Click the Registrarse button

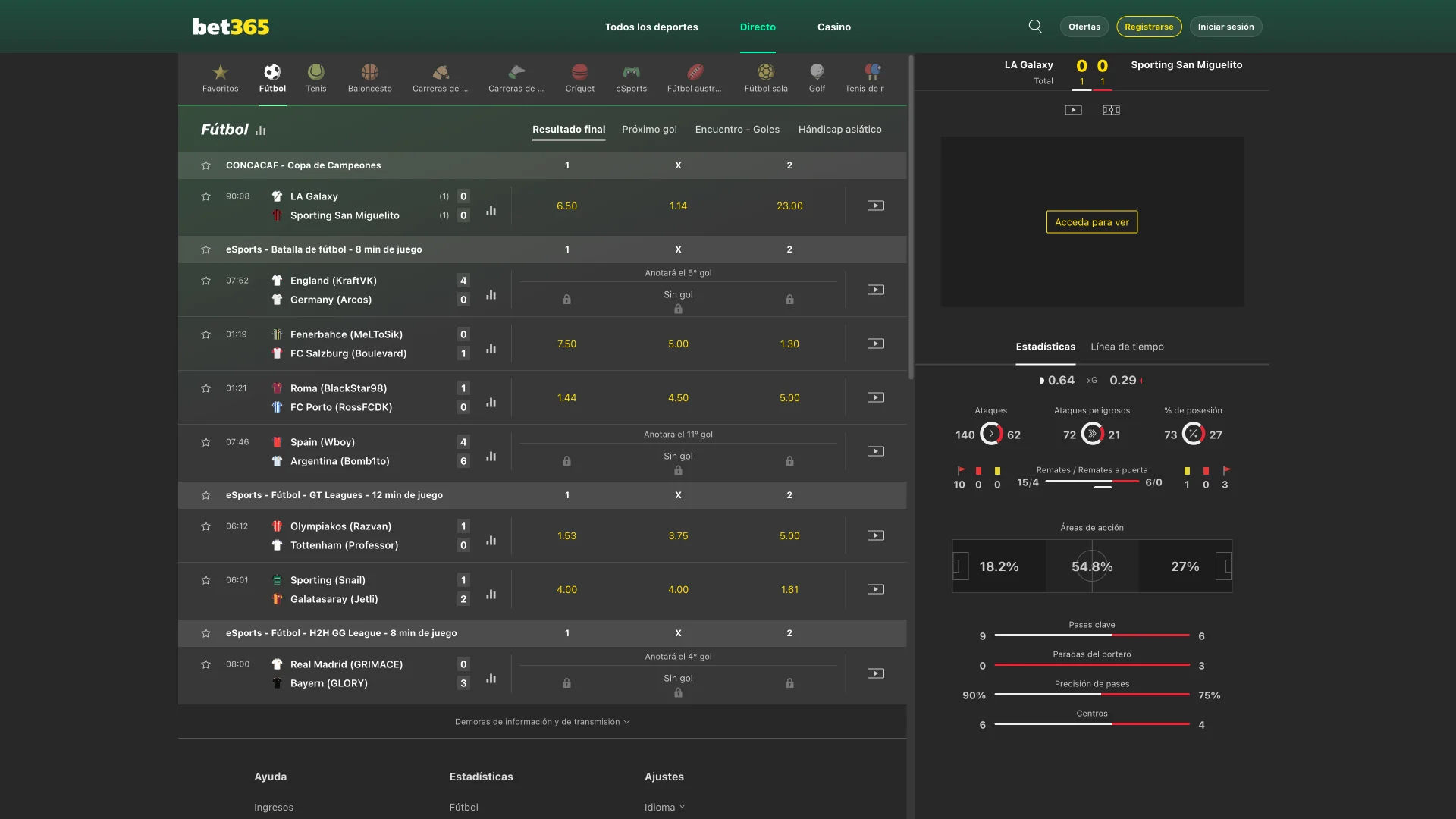click(x=1149, y=26)
